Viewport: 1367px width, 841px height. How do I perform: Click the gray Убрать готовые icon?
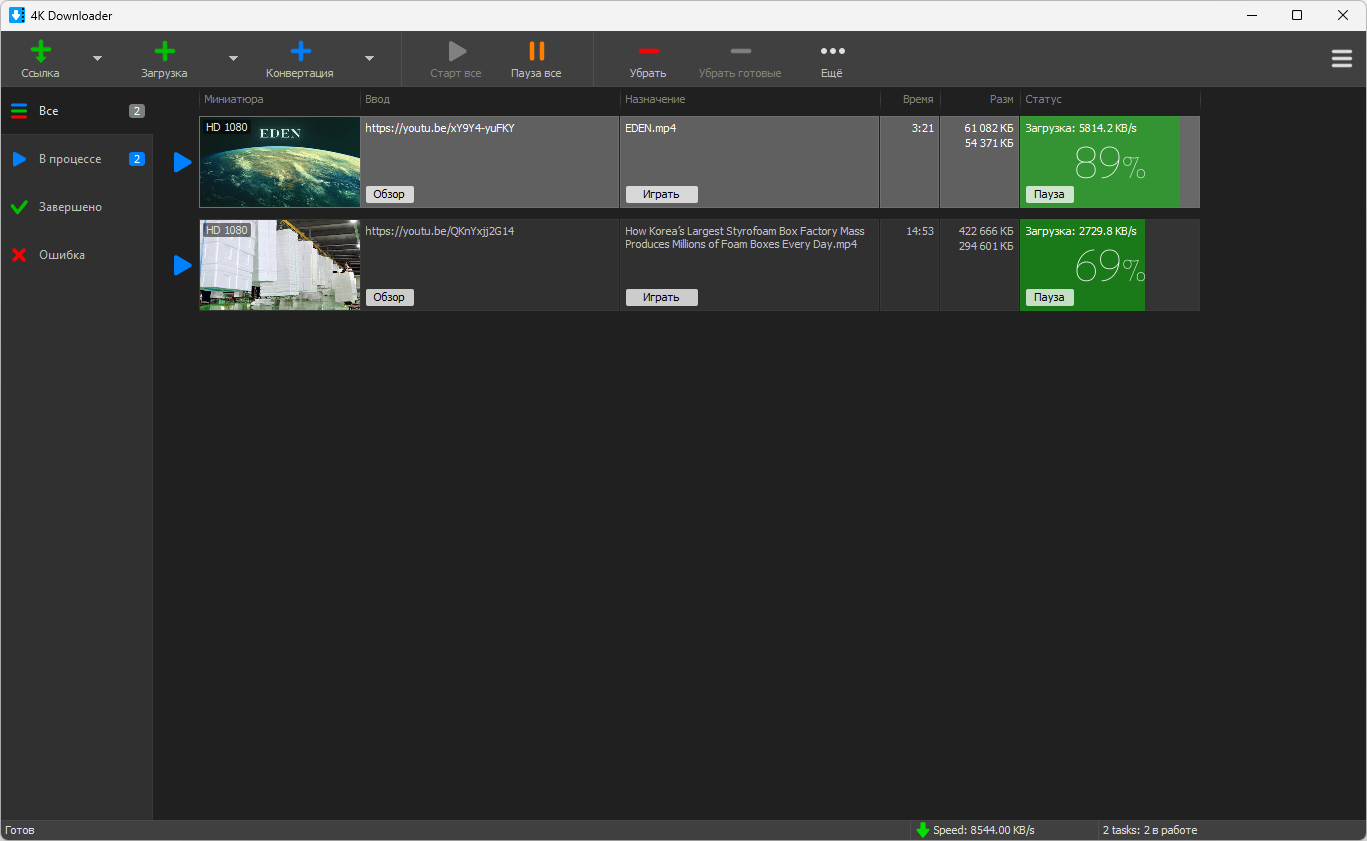click(x=741, y=51)
